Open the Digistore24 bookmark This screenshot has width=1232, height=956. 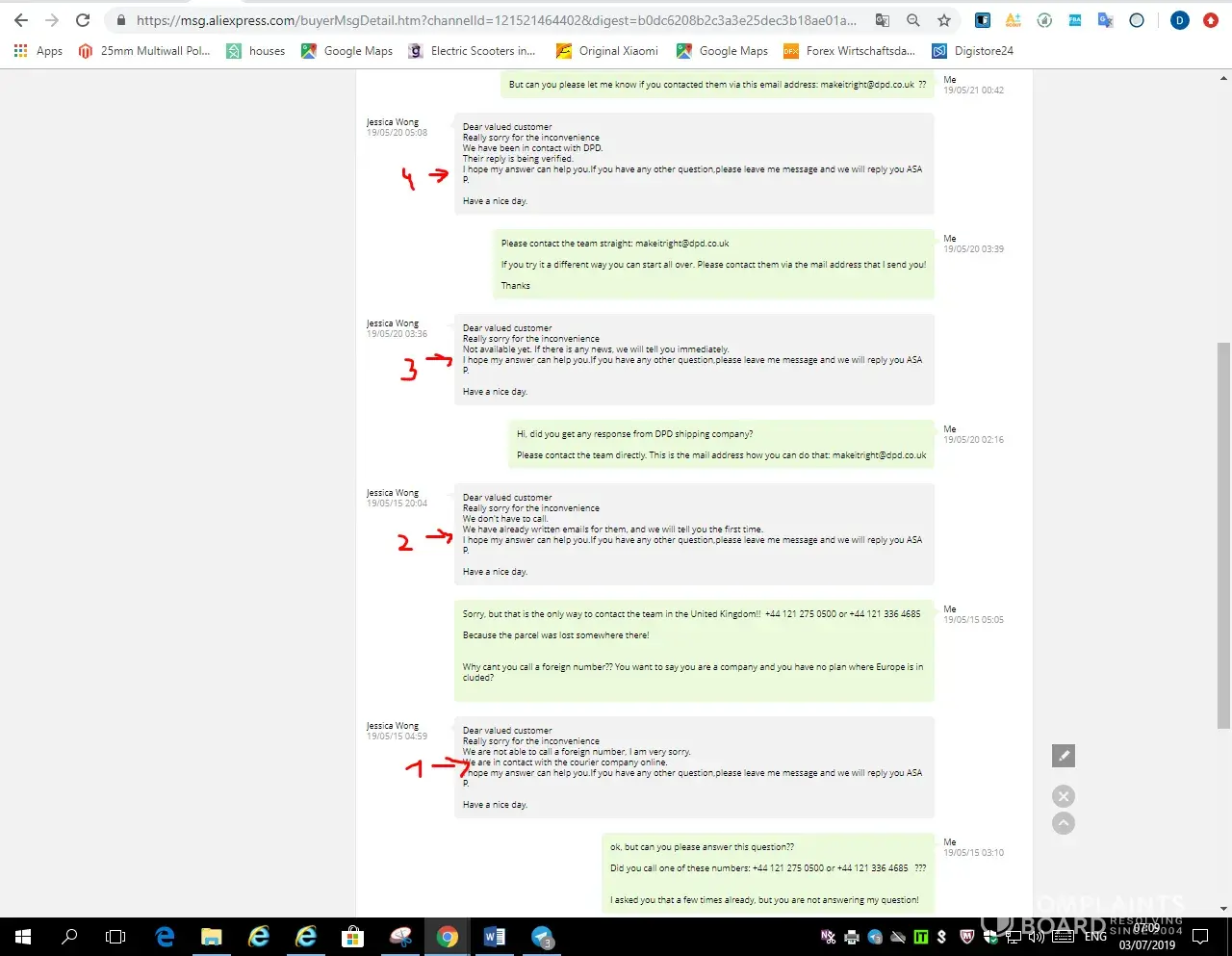point(973,51)
